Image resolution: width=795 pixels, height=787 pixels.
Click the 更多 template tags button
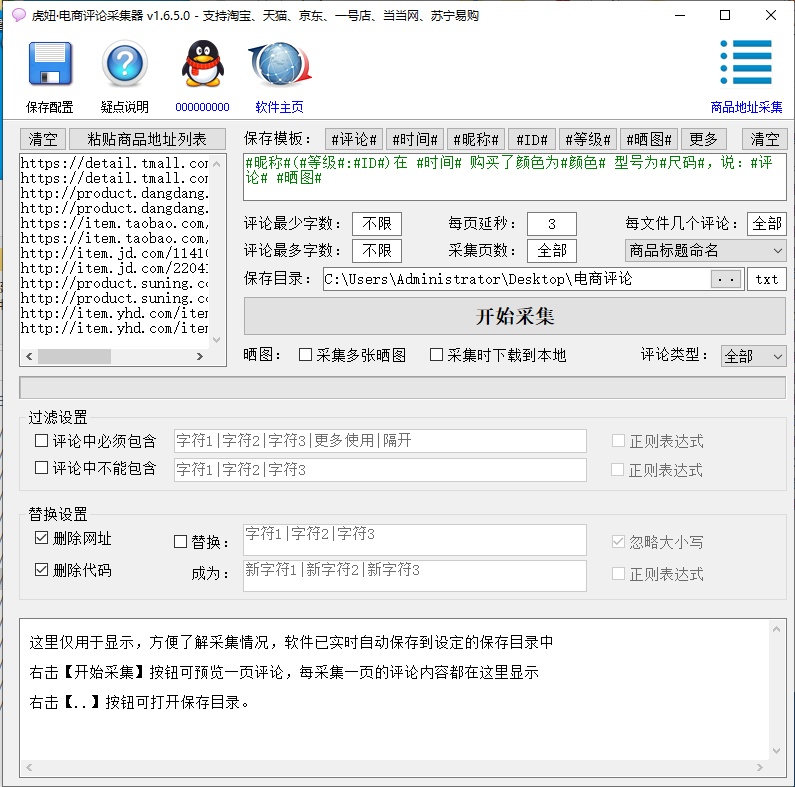704,139
